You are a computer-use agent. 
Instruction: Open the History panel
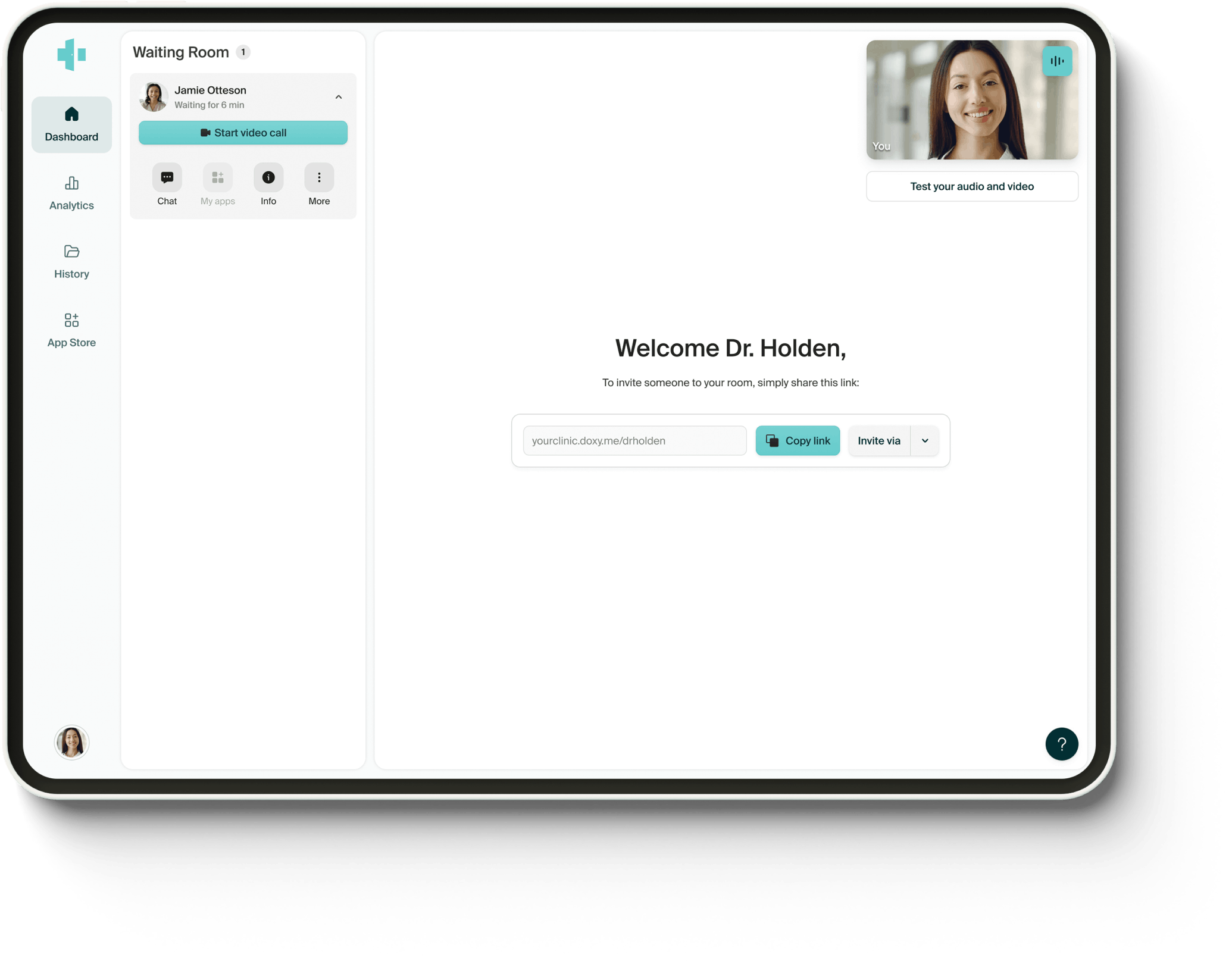tap(72, 260)
